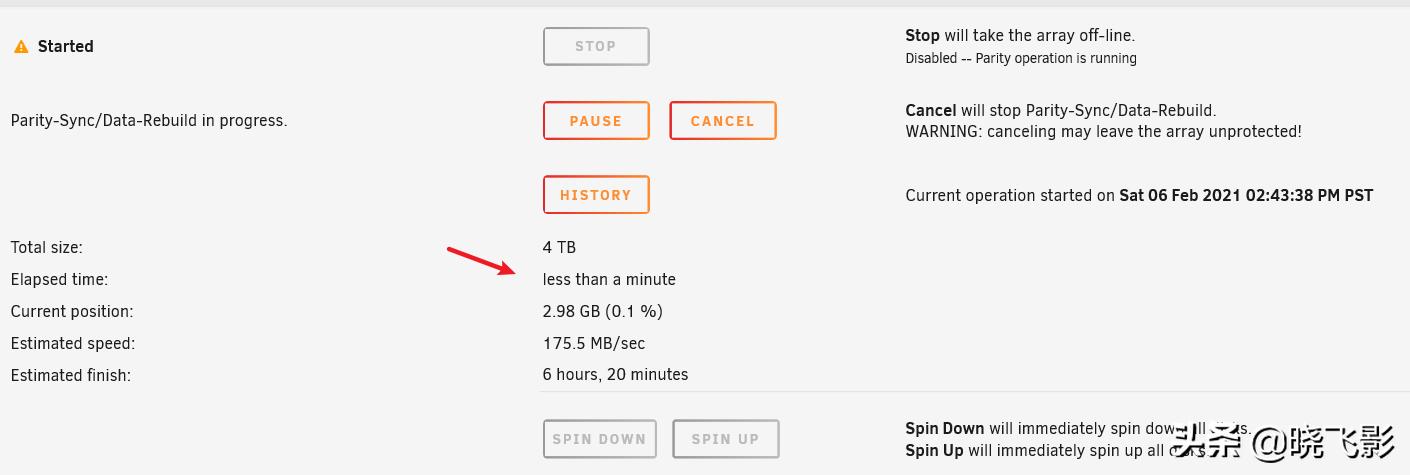The height and width of the screenshot is (475, 1410).
Task: Pause the parity sync operation
Action: point(596,121)
